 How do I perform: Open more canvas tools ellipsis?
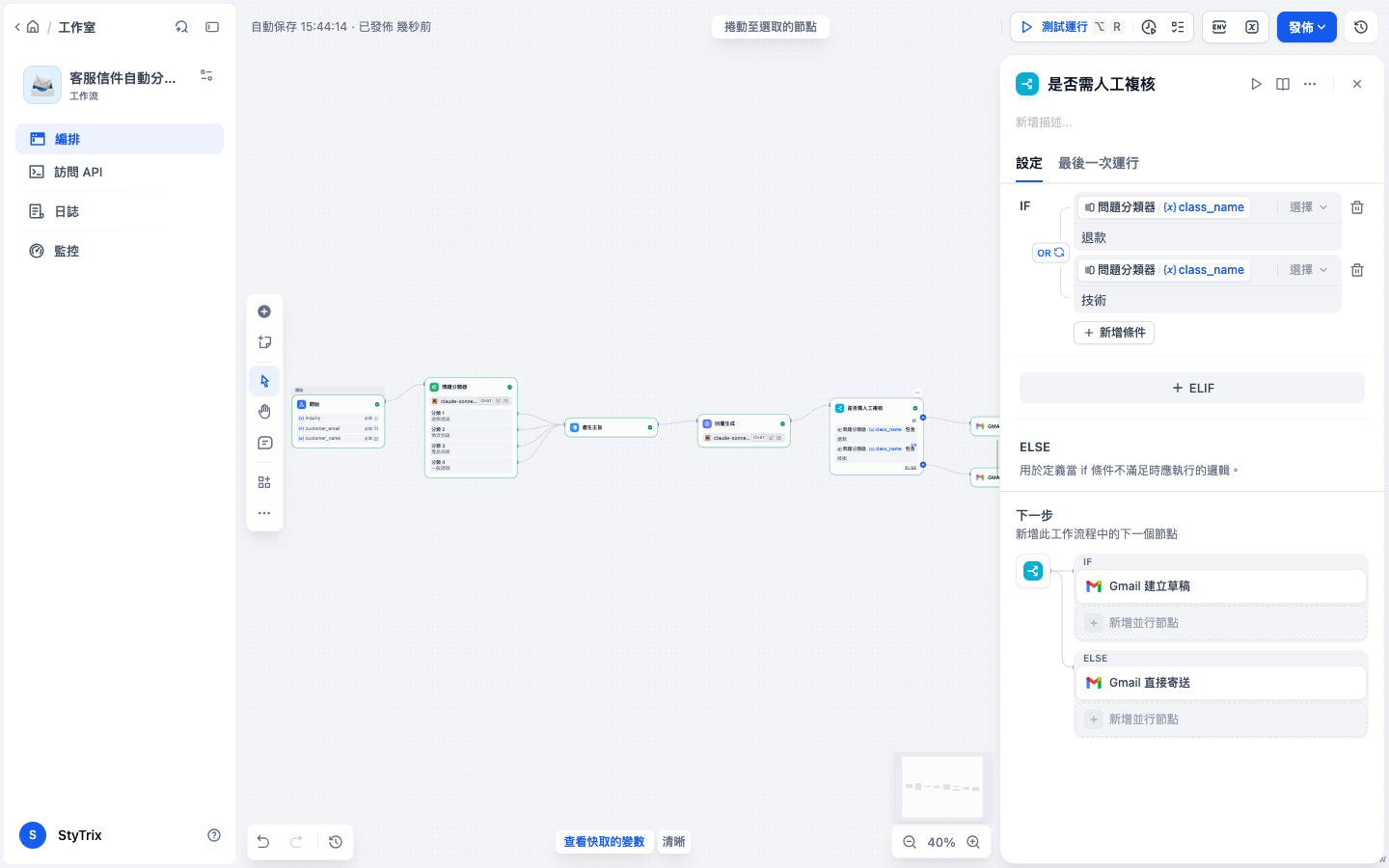tap(264, 513)
